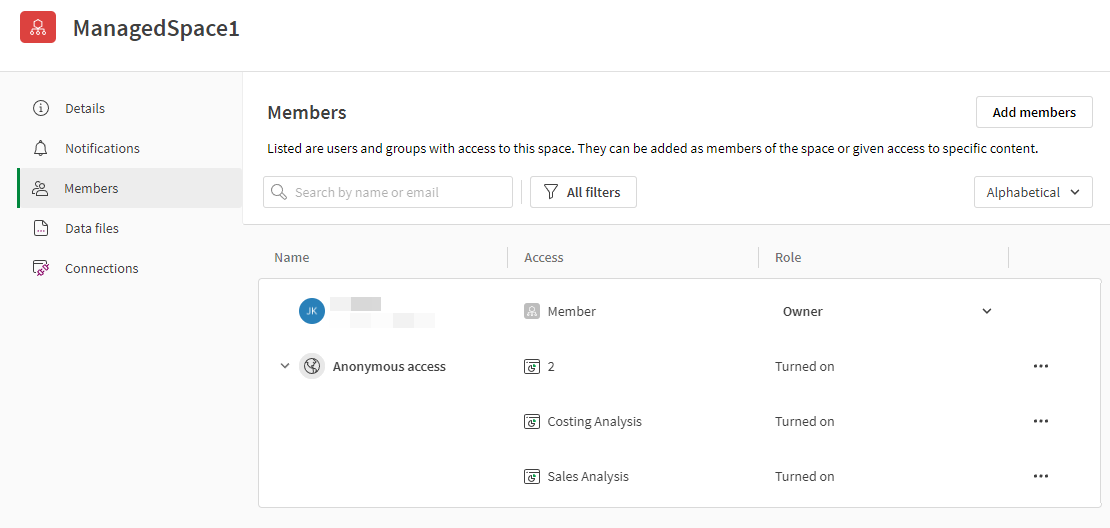Click Turned on in Anonymous access row
The image size is (1110, 528).
click(x=805, y=367)
